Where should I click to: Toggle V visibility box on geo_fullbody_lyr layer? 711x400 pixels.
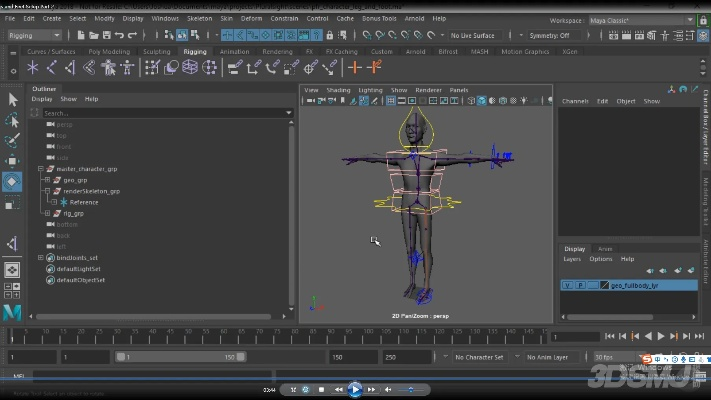coord(567,285)
